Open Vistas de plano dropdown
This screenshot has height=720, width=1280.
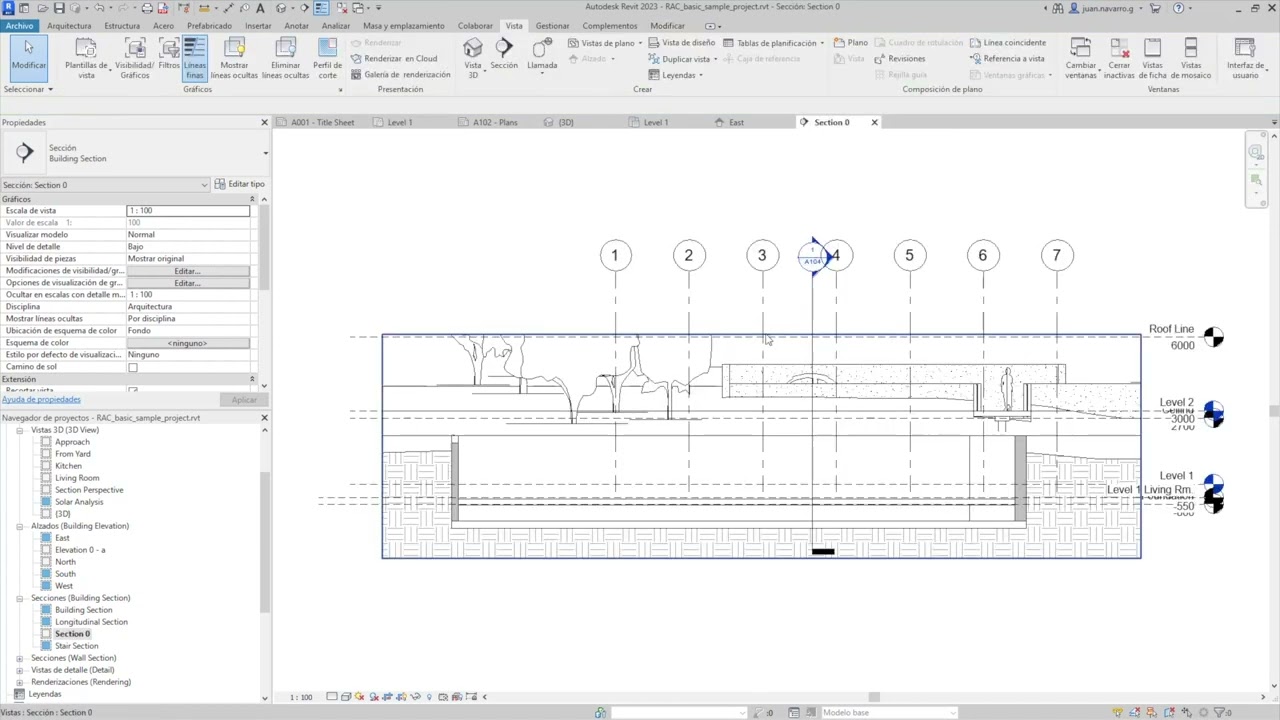pos(604,42)
